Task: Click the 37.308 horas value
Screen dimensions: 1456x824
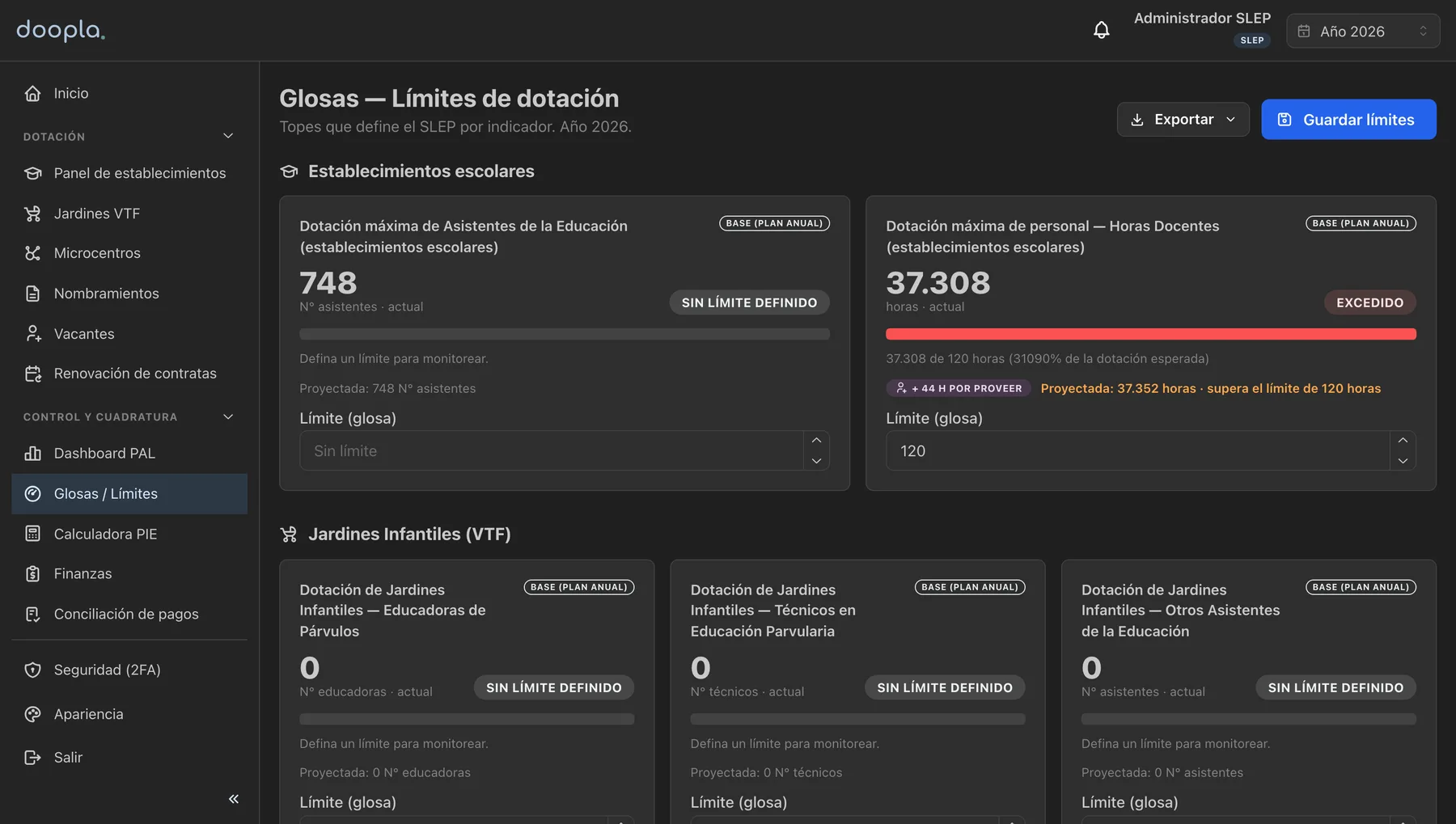Action: pyautogui.click(x=938, y=283)
